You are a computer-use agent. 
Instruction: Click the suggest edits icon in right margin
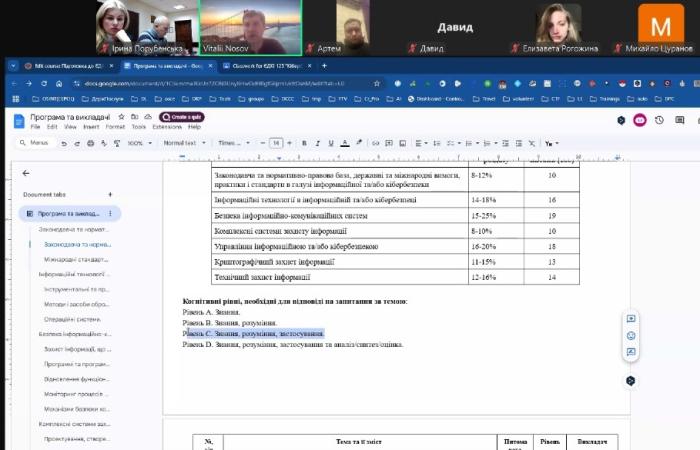click(631, 352)
